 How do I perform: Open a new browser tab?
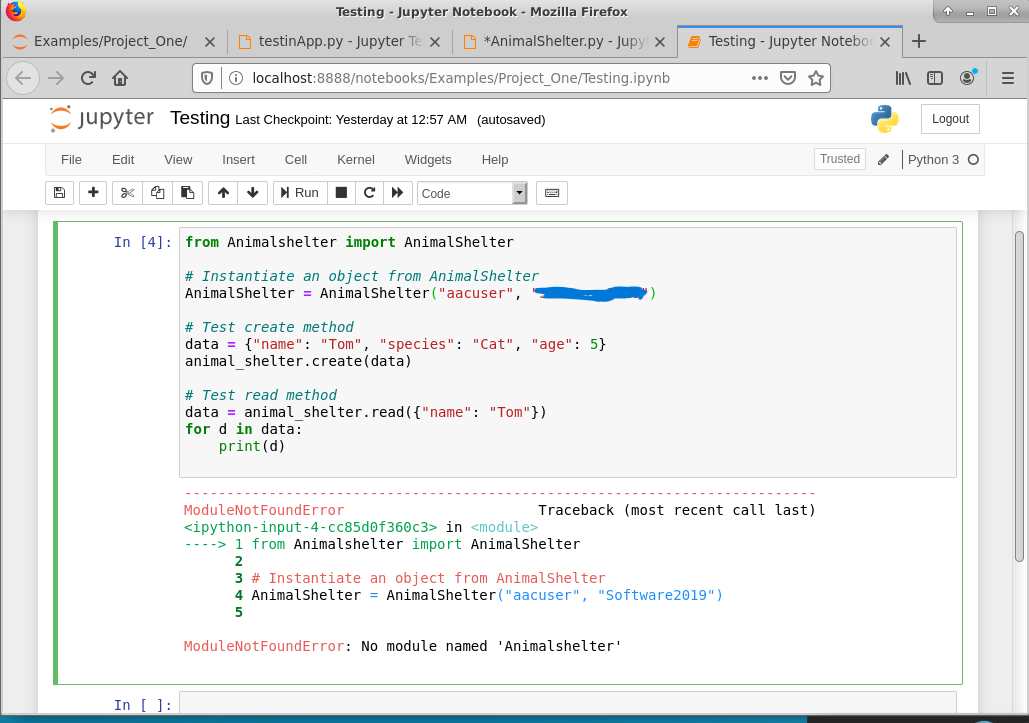919,41
